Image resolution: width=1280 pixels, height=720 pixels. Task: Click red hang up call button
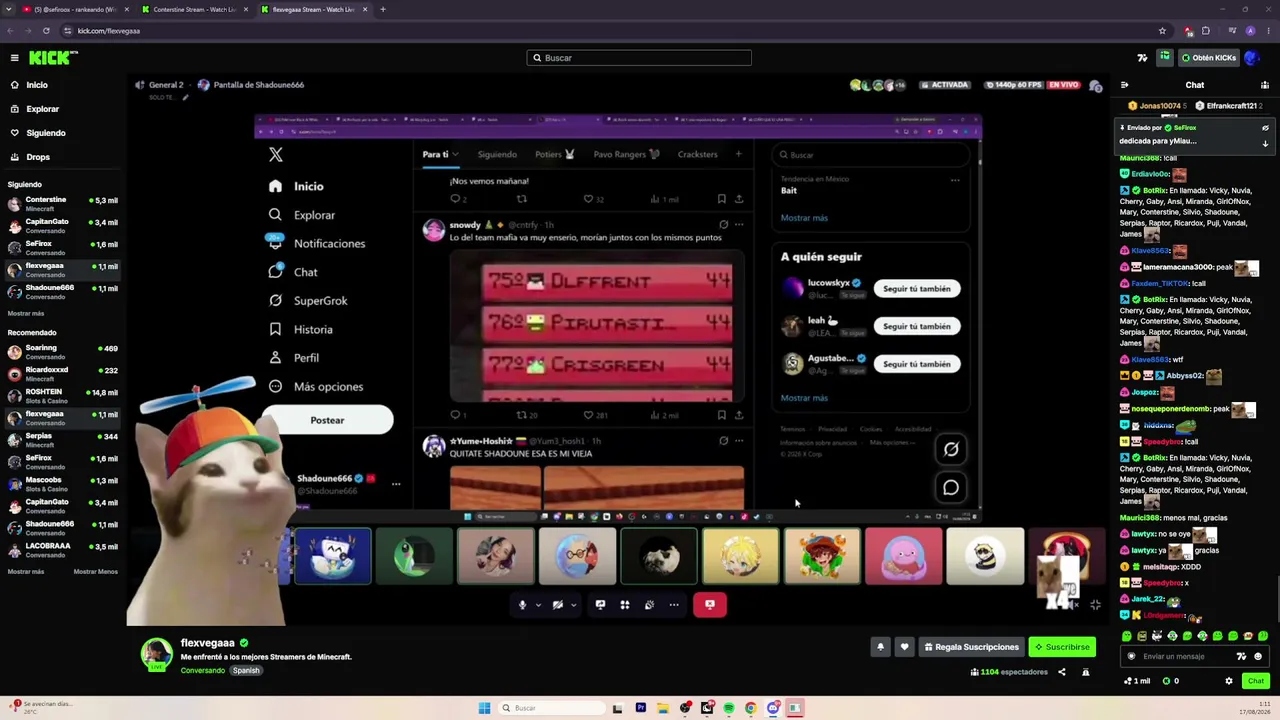[x=710, y=605]
